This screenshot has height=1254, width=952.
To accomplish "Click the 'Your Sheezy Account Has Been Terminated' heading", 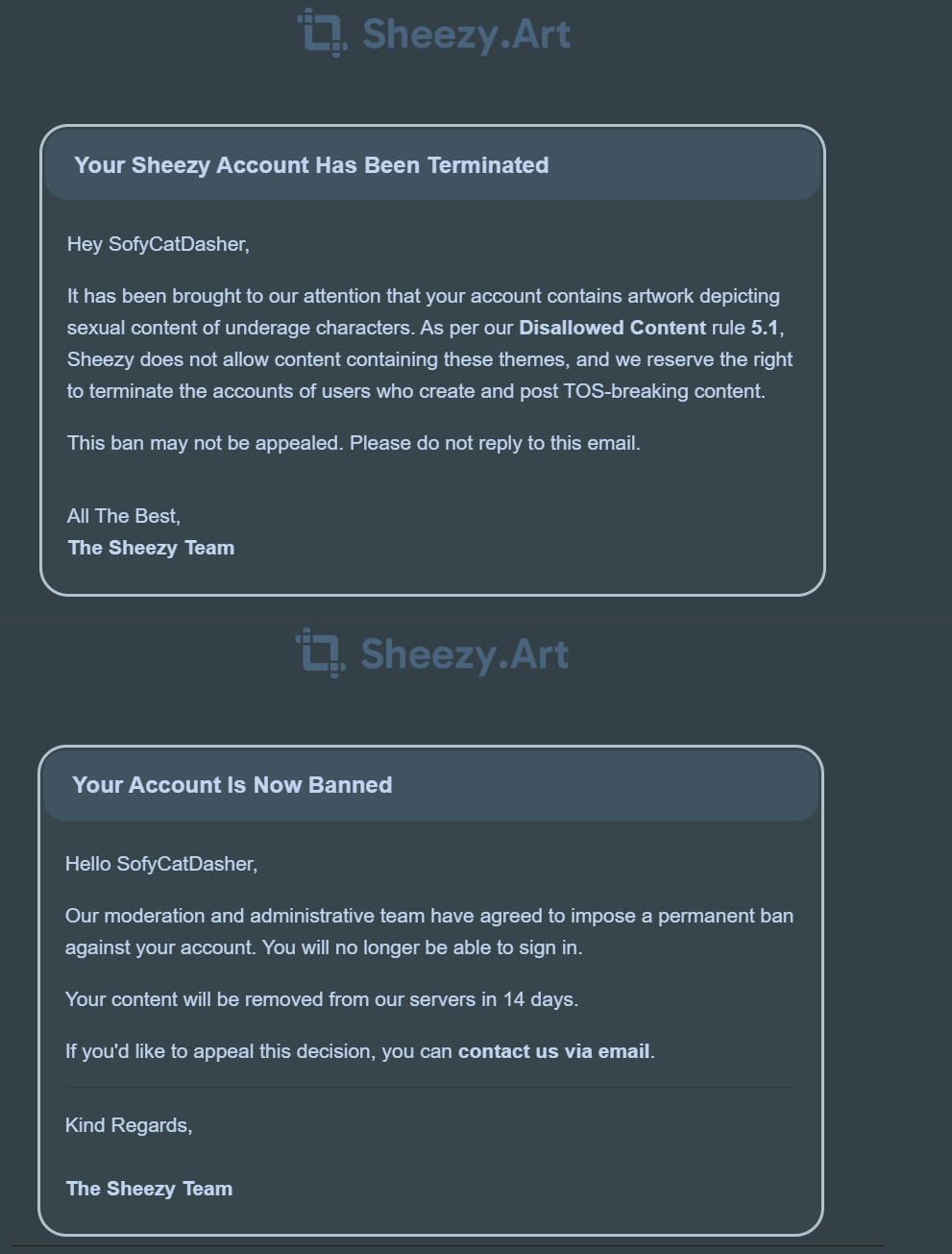I will point(311,165).
